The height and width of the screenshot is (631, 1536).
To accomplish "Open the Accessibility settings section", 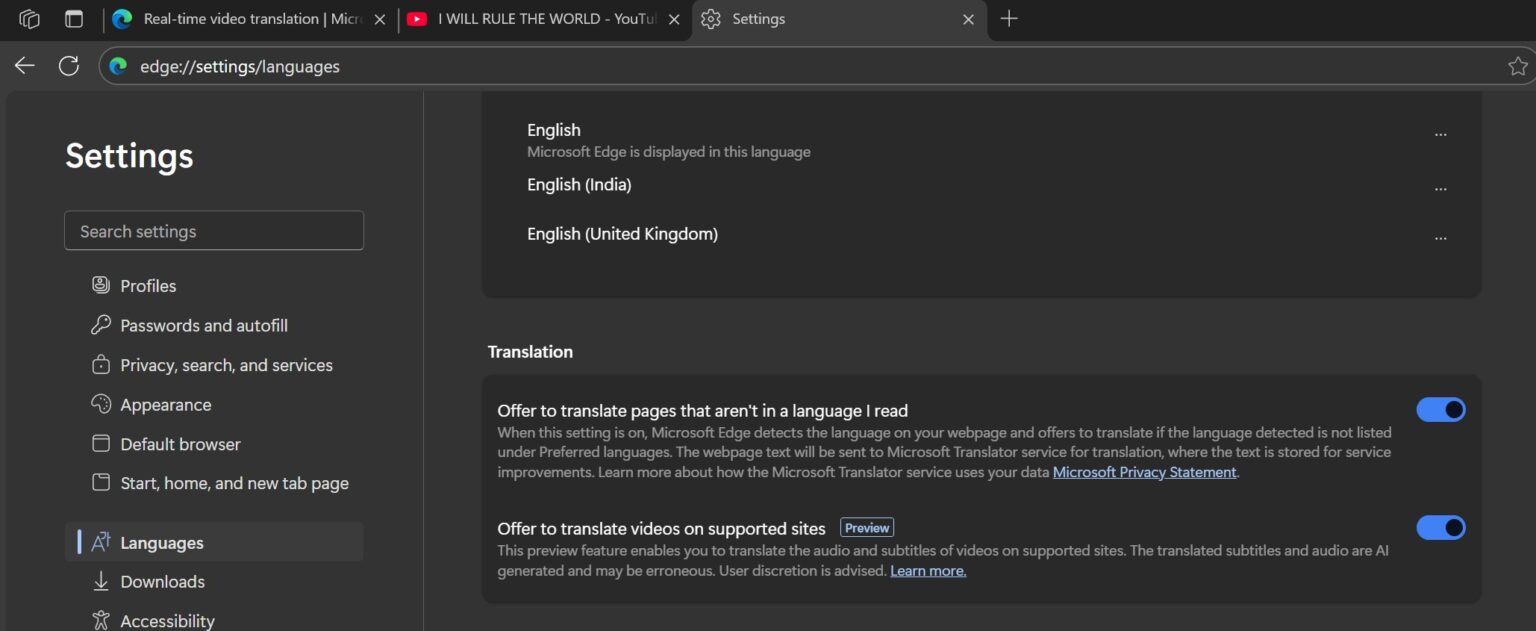I will tap(167, 619).
